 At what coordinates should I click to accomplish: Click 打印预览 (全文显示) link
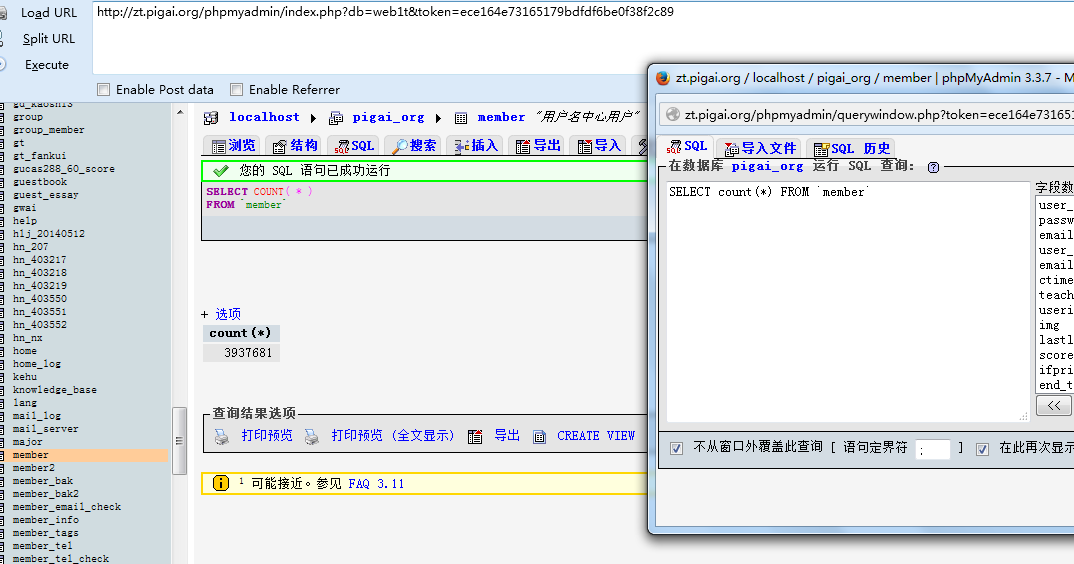click(x=392, y=435)
